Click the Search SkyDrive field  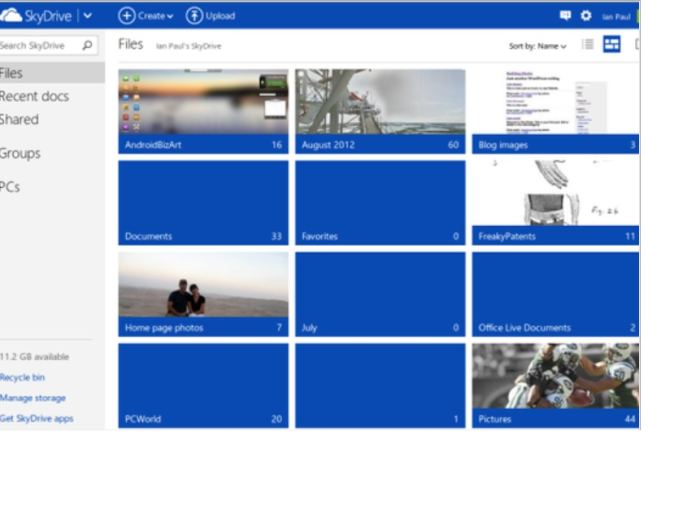[48, 45]
